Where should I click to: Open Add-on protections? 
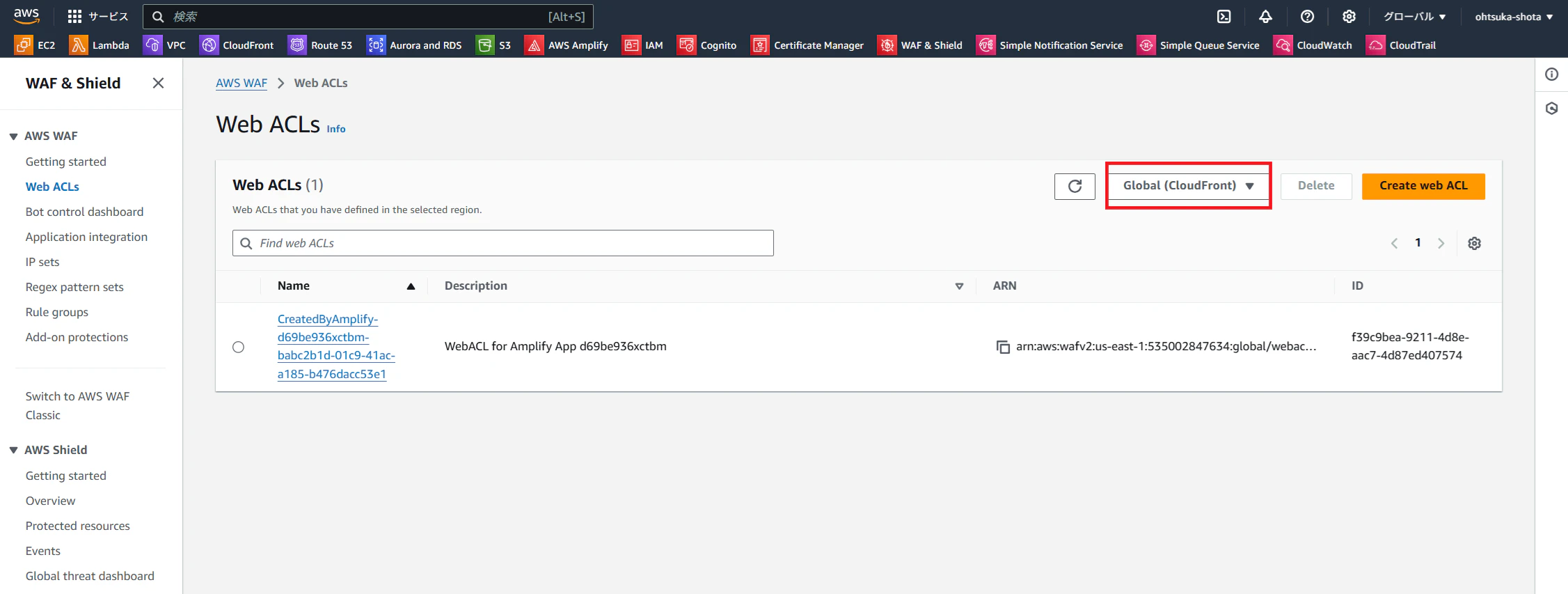[x=77, y=337]
